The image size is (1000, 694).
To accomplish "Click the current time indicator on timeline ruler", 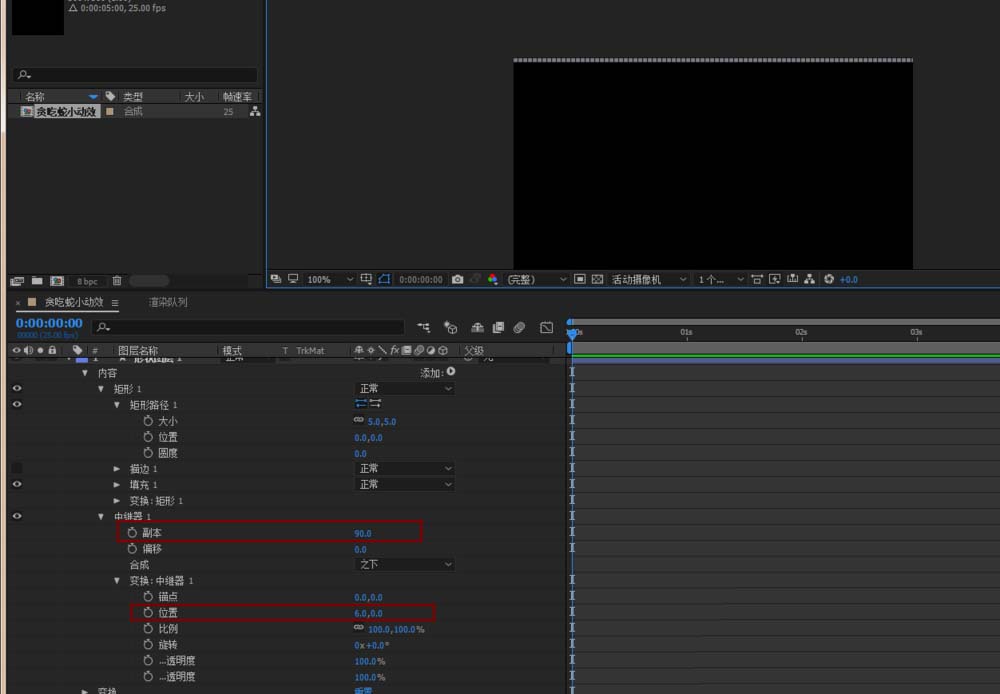I will 572,332.
